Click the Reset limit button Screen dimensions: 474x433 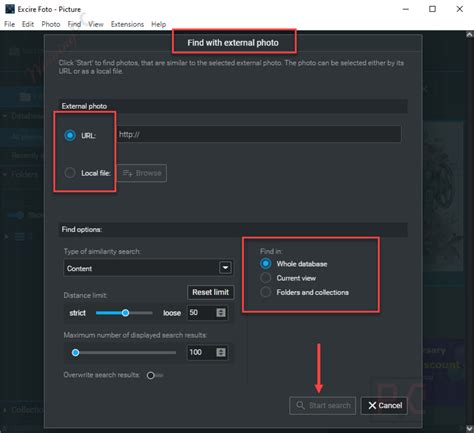pyautogui.click(x=211, y=292)
